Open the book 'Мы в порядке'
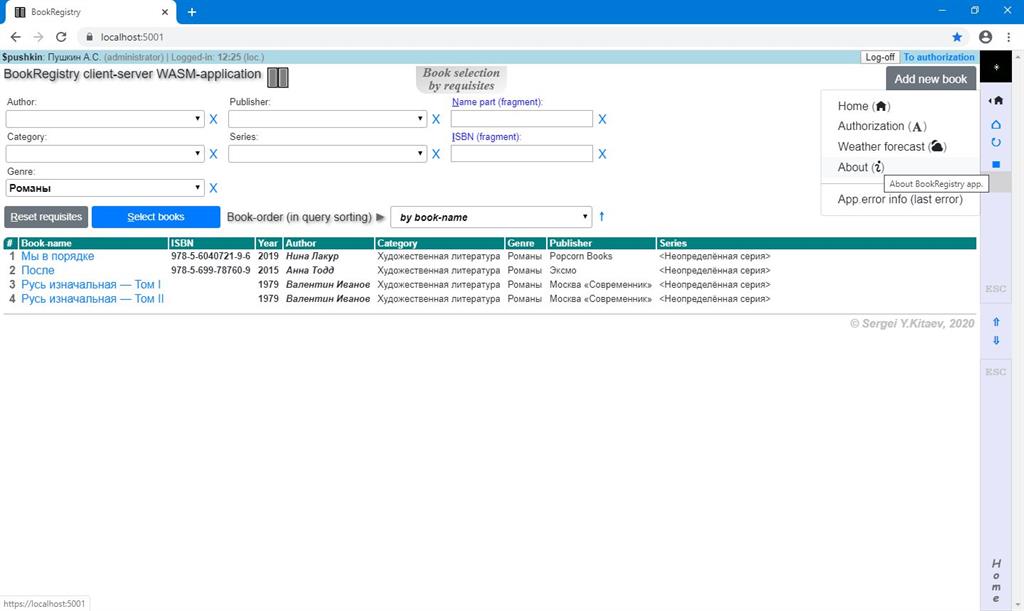 57,256
